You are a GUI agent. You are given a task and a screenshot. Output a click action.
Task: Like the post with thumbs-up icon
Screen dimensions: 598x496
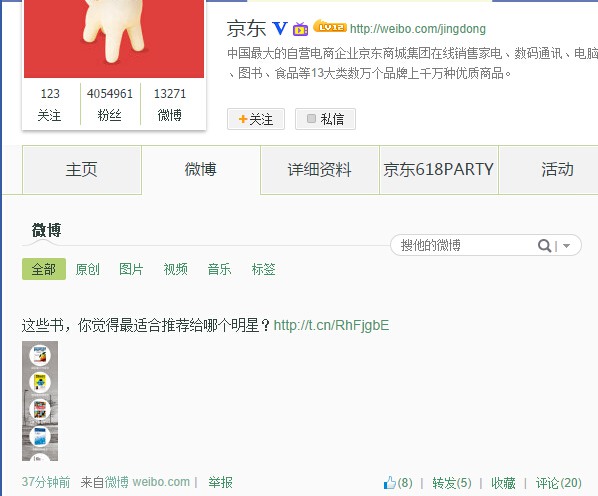pos(390,483)
